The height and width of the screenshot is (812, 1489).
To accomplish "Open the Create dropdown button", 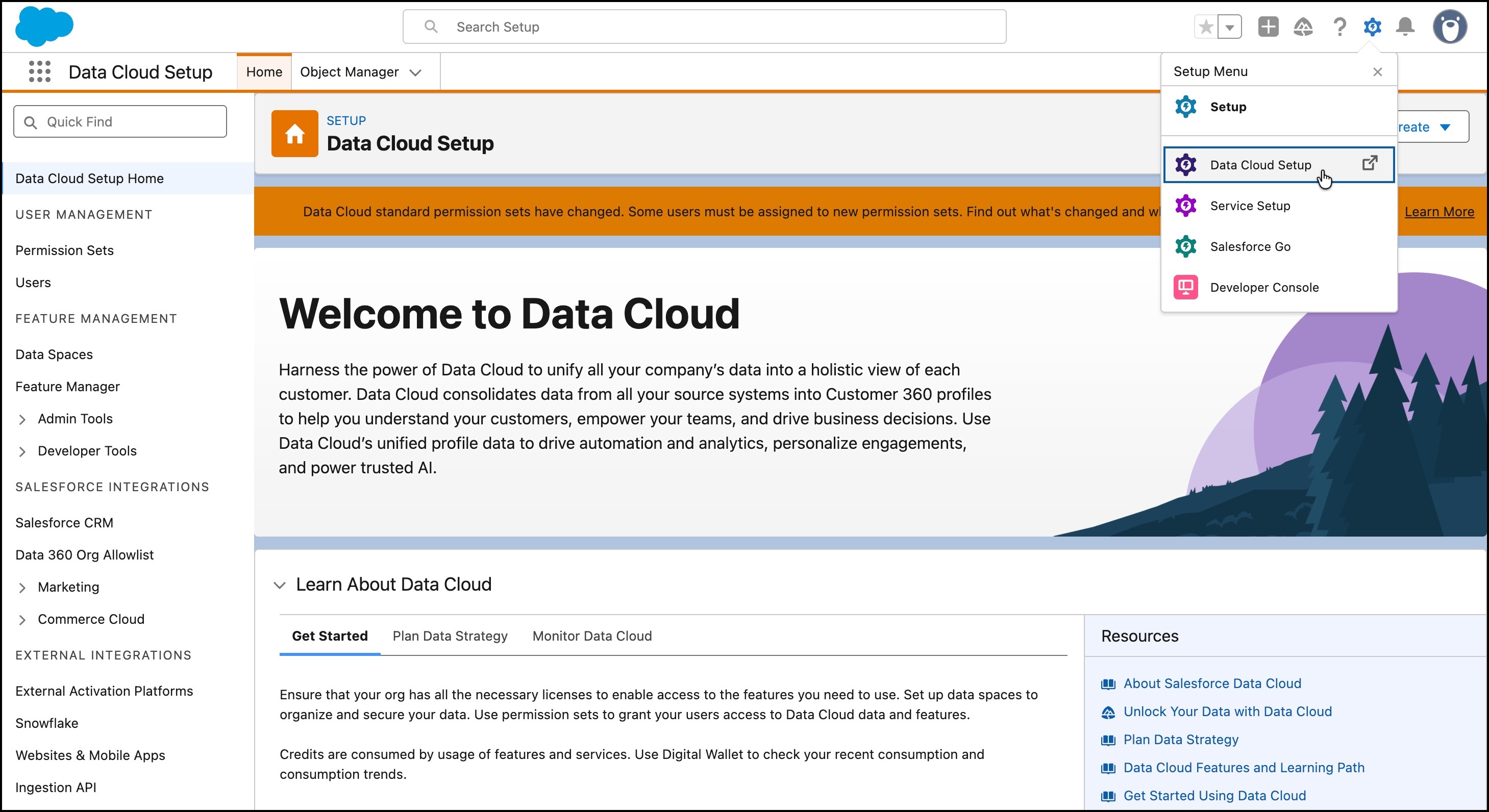I will pyautogui.click(x=1432, y=126).
